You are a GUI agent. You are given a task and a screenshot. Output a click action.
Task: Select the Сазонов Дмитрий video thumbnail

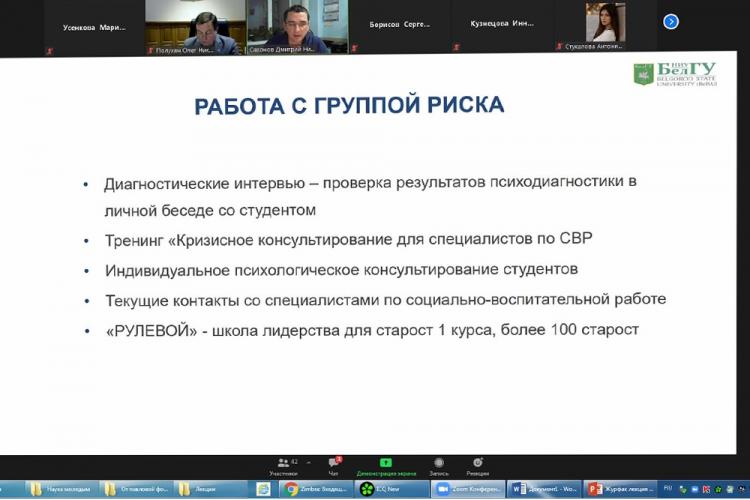(x=298, y=27)
